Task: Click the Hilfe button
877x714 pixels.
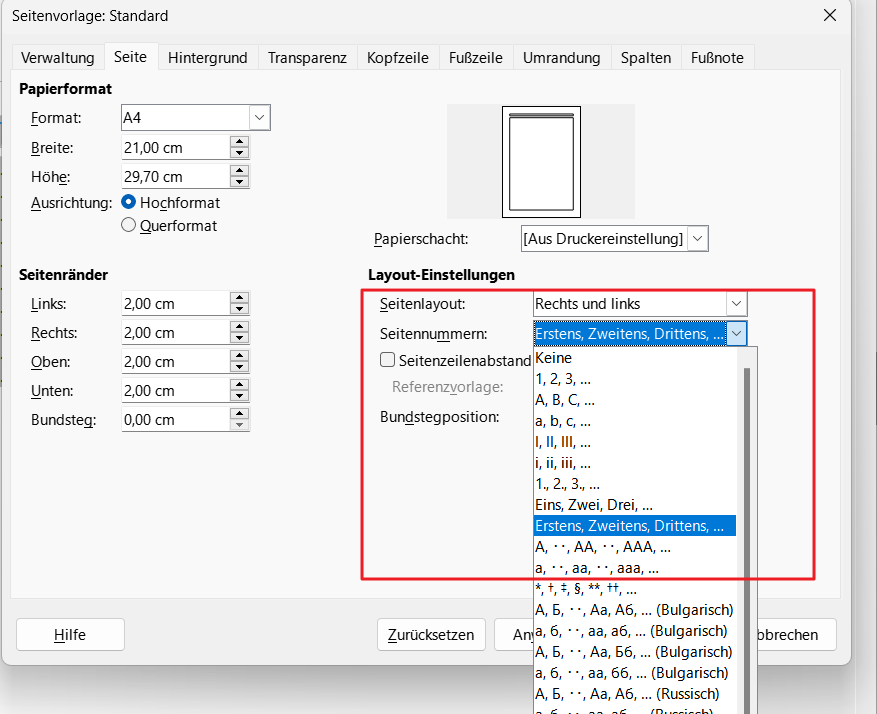Action: (70, 634)
